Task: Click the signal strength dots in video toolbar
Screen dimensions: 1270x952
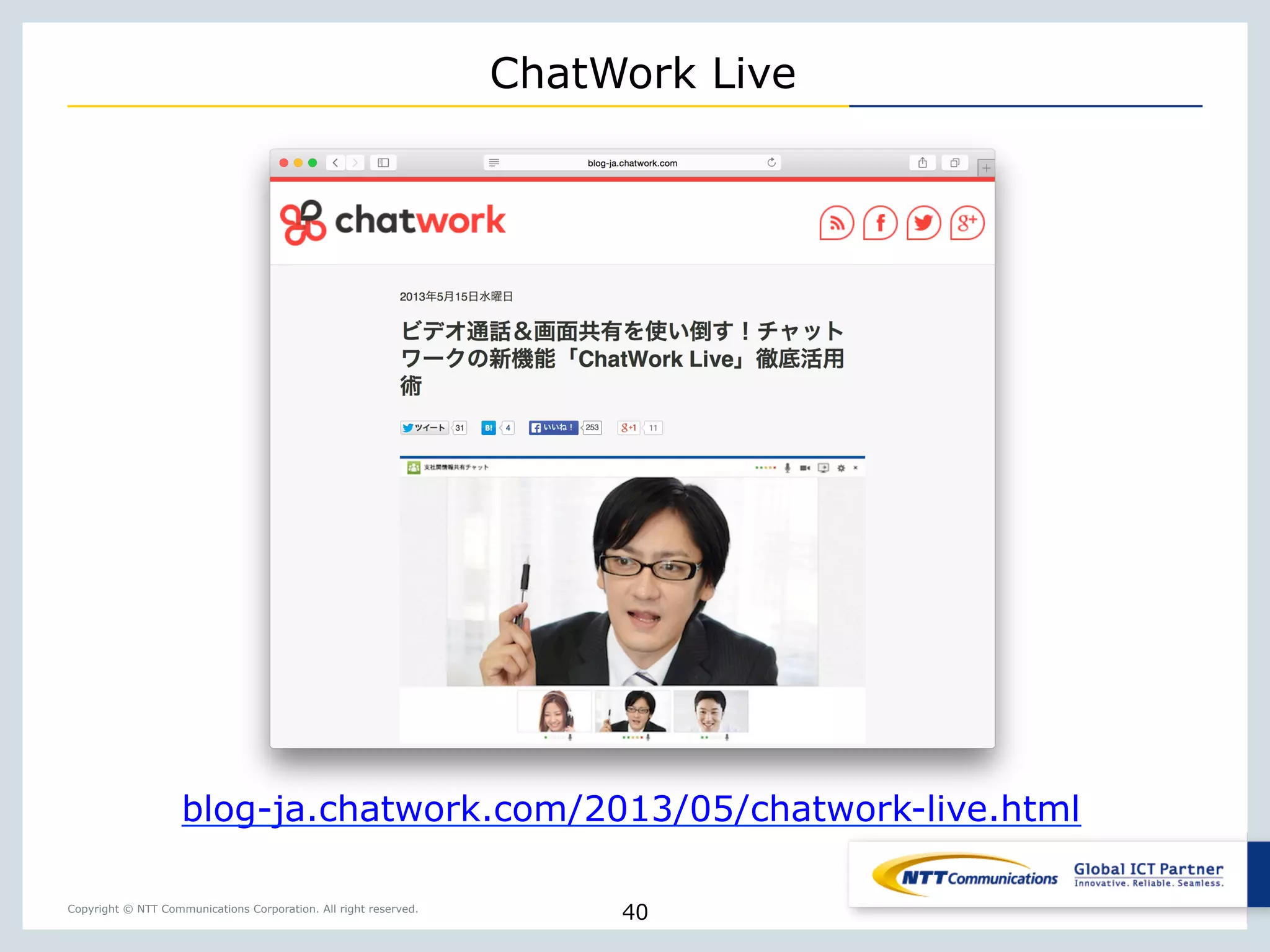Action: point(766,468)
